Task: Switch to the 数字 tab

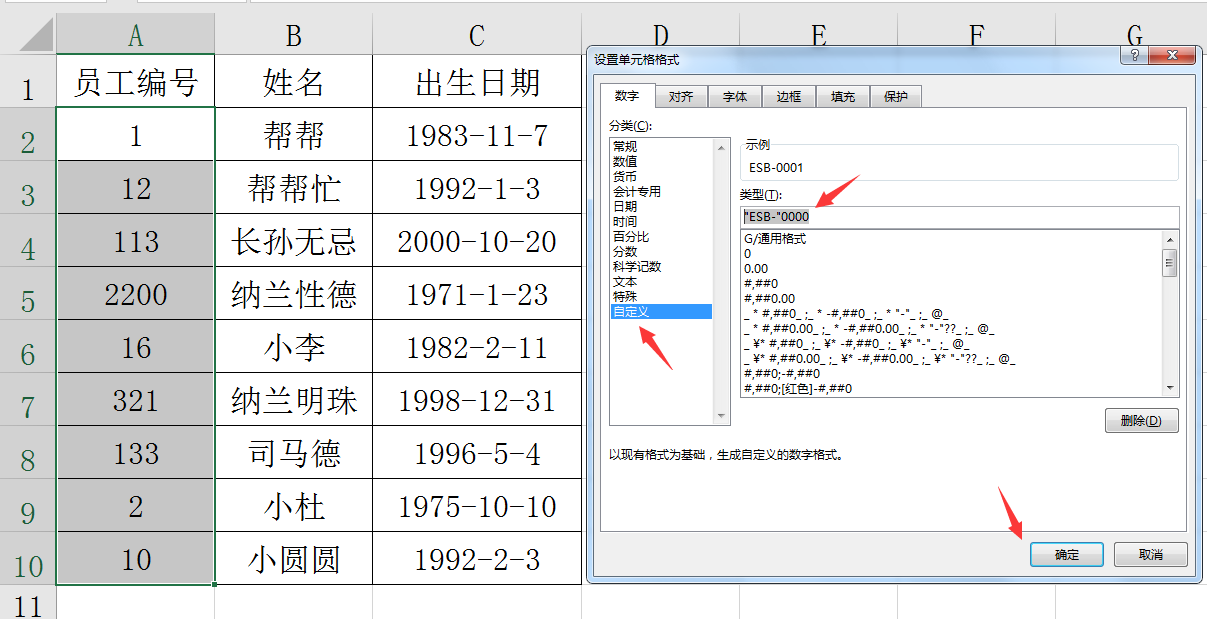Action: coord(627,97)
